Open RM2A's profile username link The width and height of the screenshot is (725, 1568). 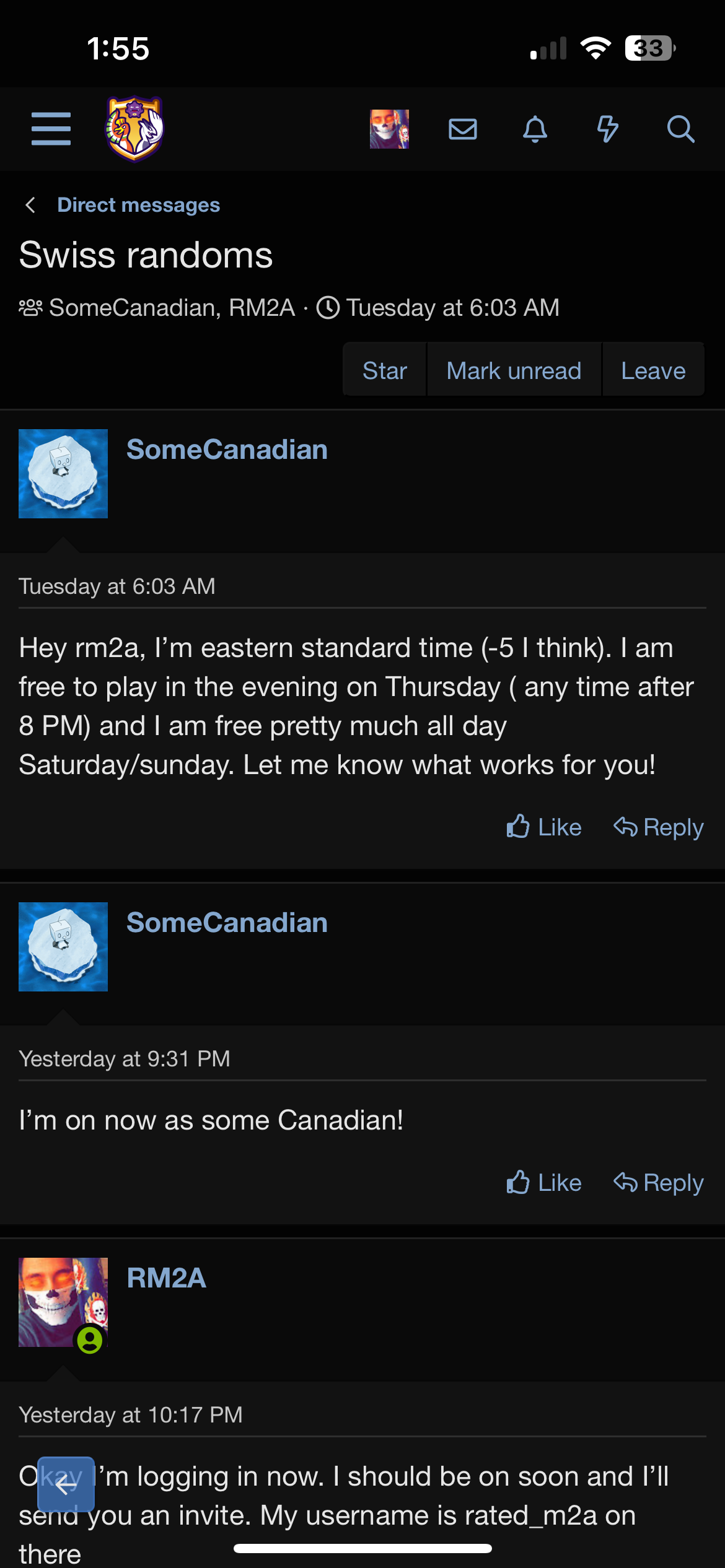(x=166, y=1278)
